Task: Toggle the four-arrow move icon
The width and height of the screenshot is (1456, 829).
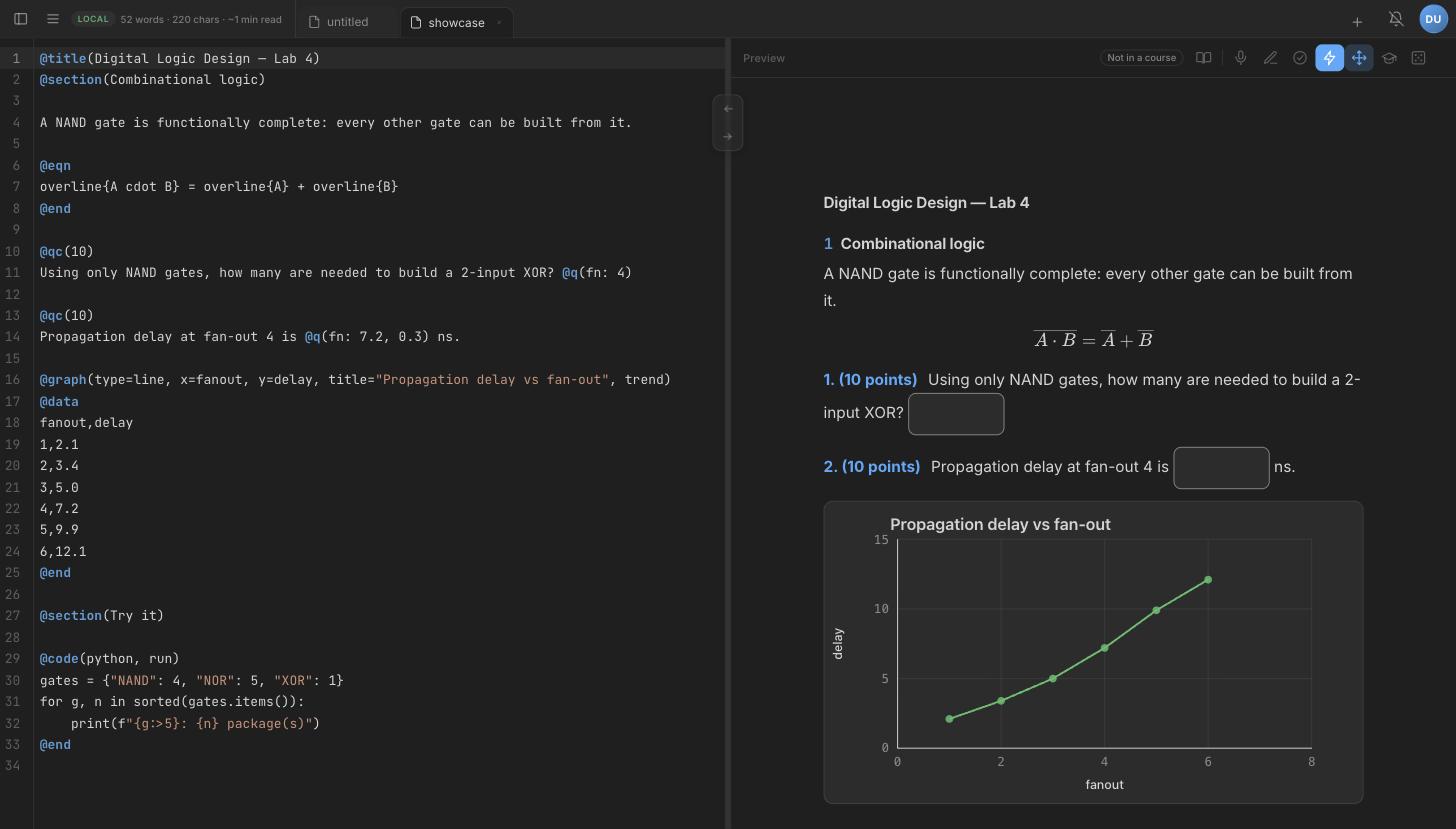Action: 1359,58
